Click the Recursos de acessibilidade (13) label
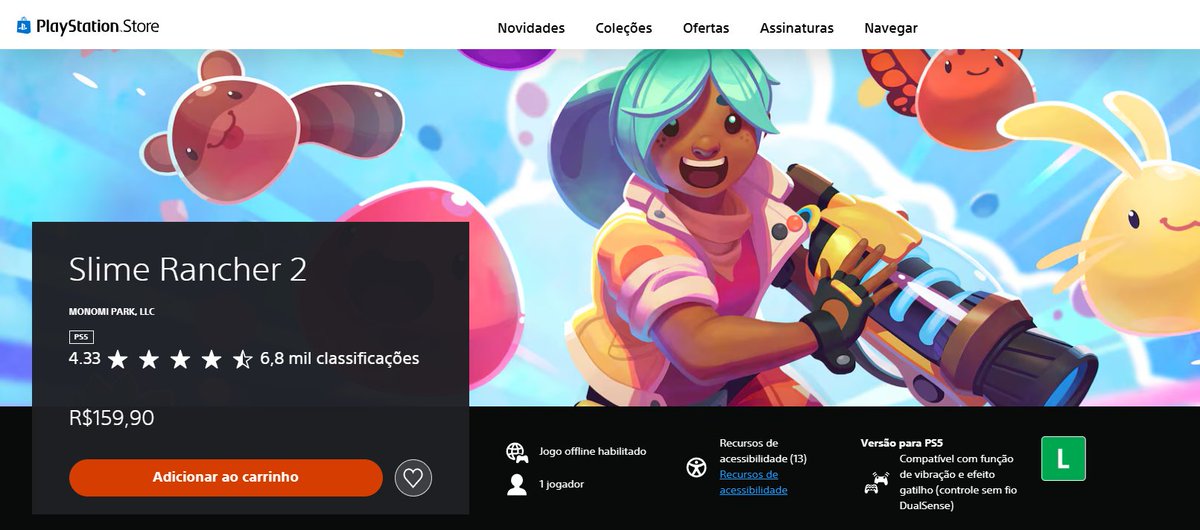Viewport: 1200px width, 530px height. 763,451
